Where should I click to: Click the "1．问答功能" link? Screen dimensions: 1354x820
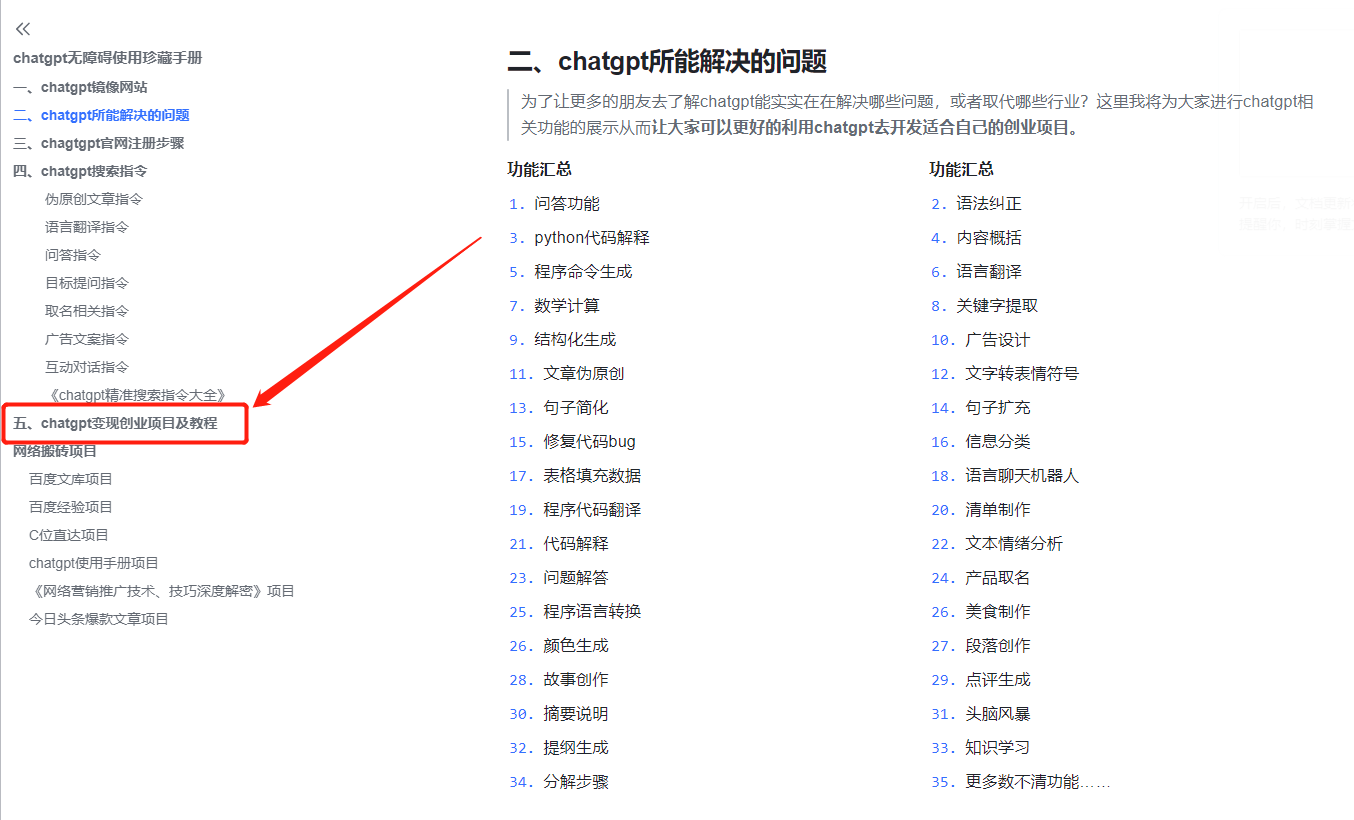click(x=553, y=203)
